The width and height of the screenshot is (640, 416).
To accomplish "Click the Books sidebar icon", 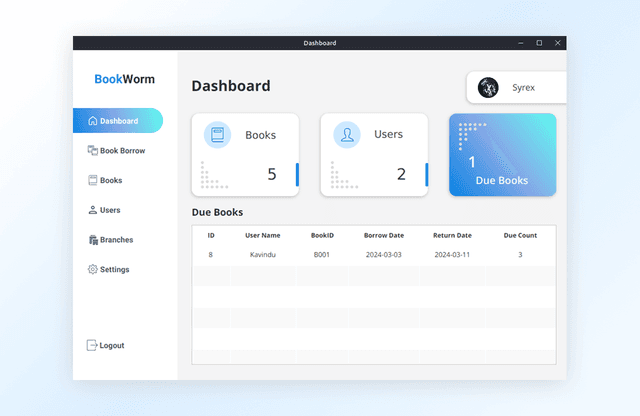I will [93, 180].
